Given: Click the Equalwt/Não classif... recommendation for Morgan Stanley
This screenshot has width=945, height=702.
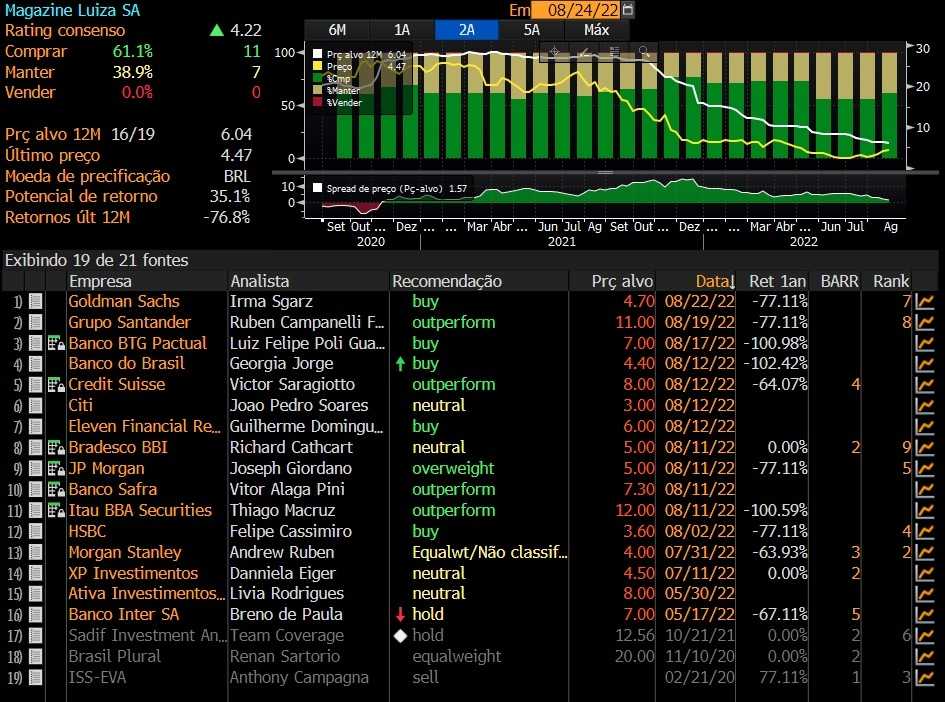Looking at the screenshot, I should (489, 553).
